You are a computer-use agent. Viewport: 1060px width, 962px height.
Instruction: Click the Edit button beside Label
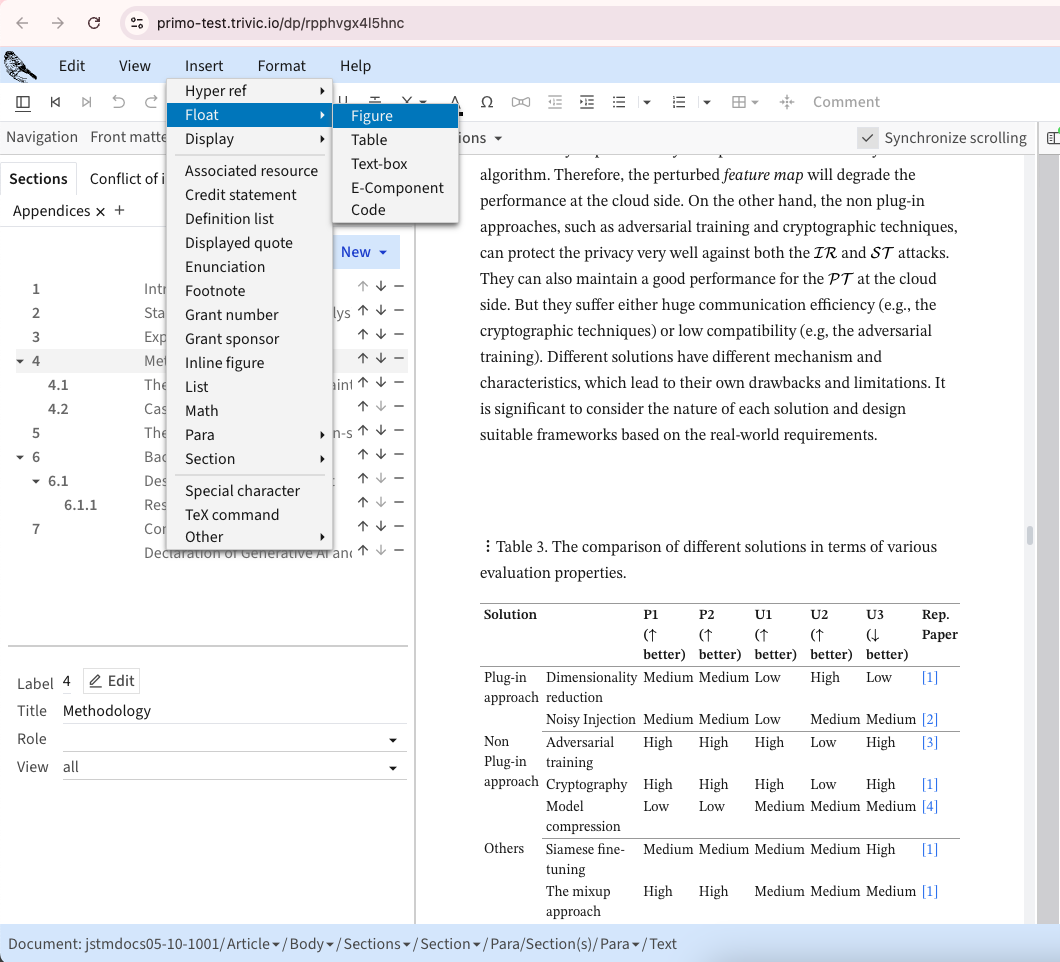click(111, 681)
